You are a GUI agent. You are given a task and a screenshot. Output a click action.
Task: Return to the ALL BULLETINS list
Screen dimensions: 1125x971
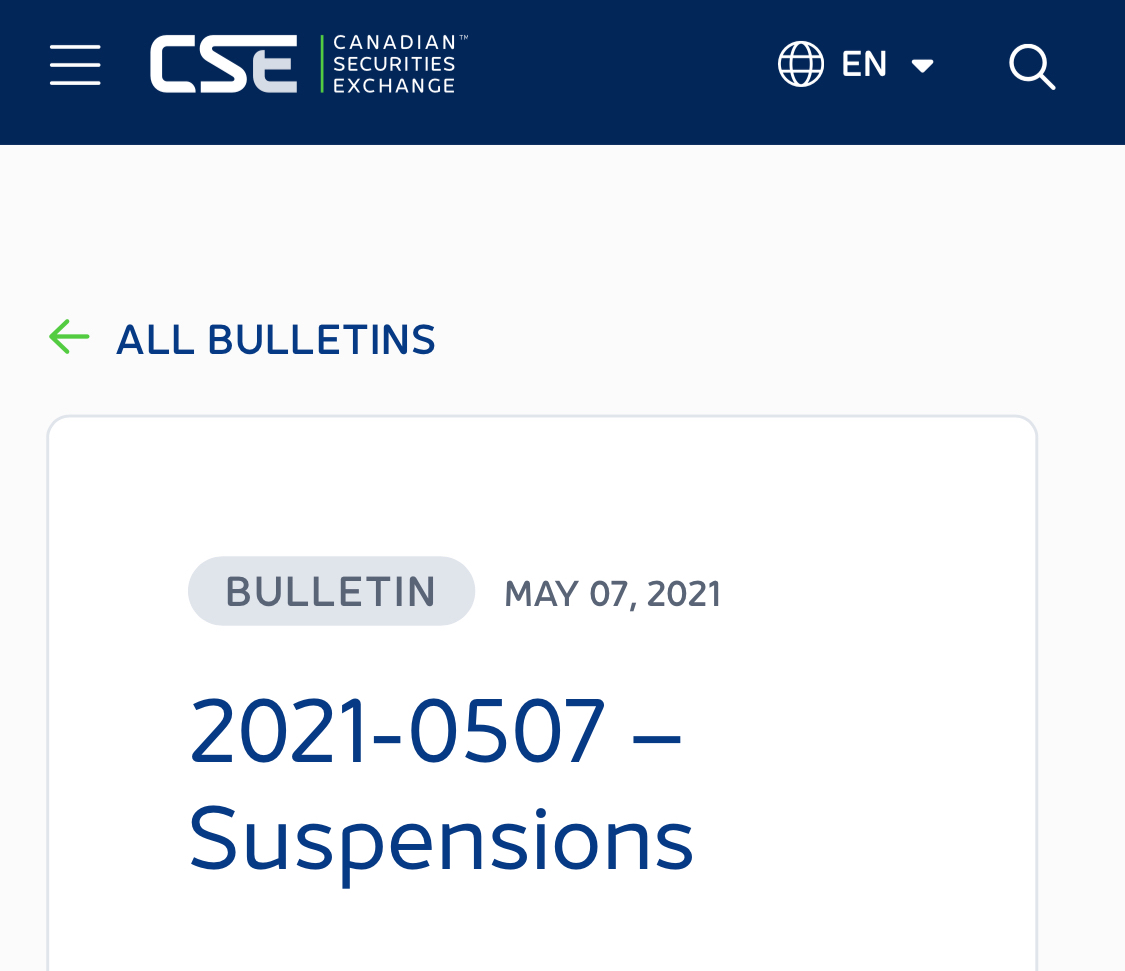pyautogui.click(x=275, y=340)
